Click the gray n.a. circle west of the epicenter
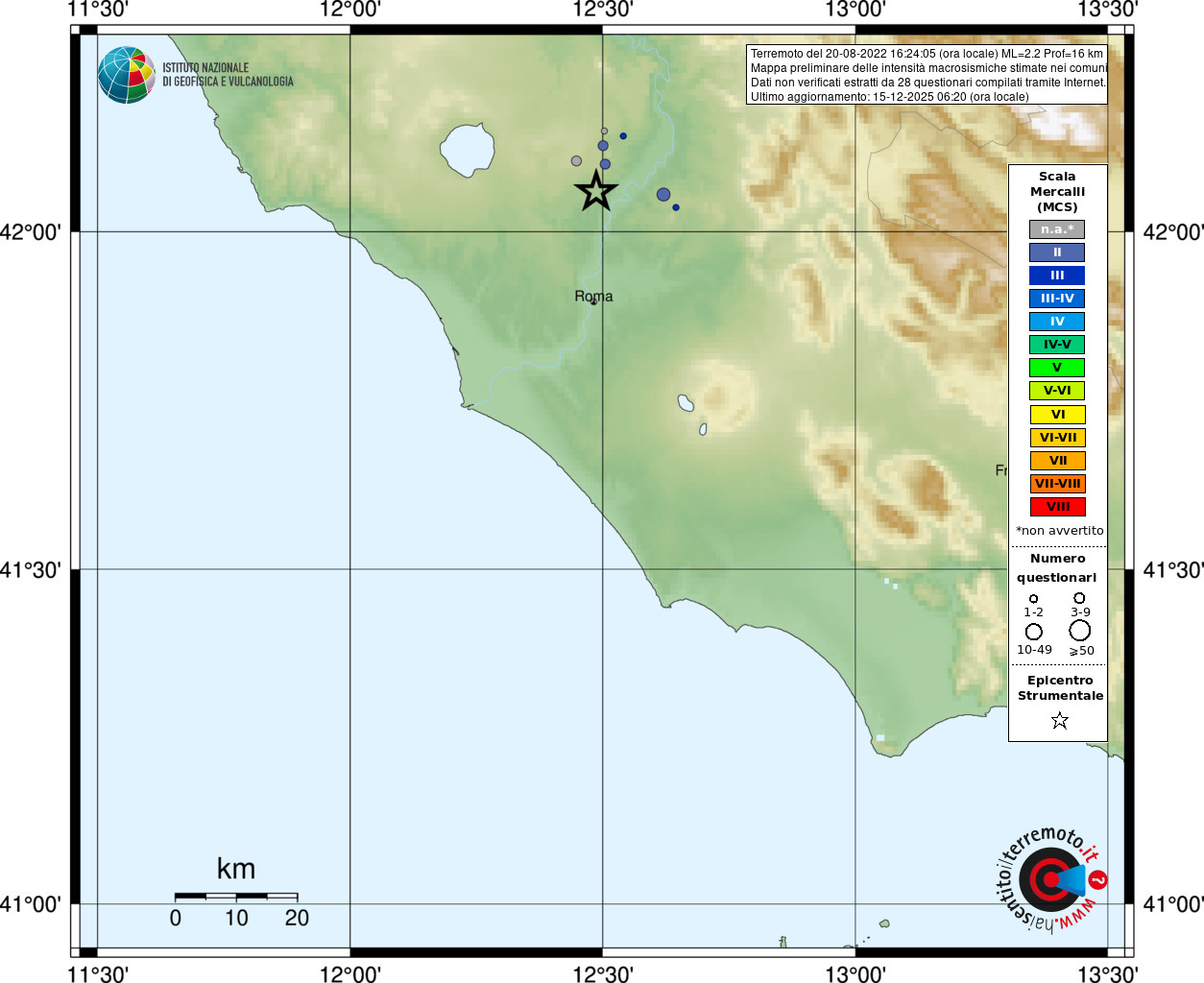The image size is (1204, 983). point(576,161)
